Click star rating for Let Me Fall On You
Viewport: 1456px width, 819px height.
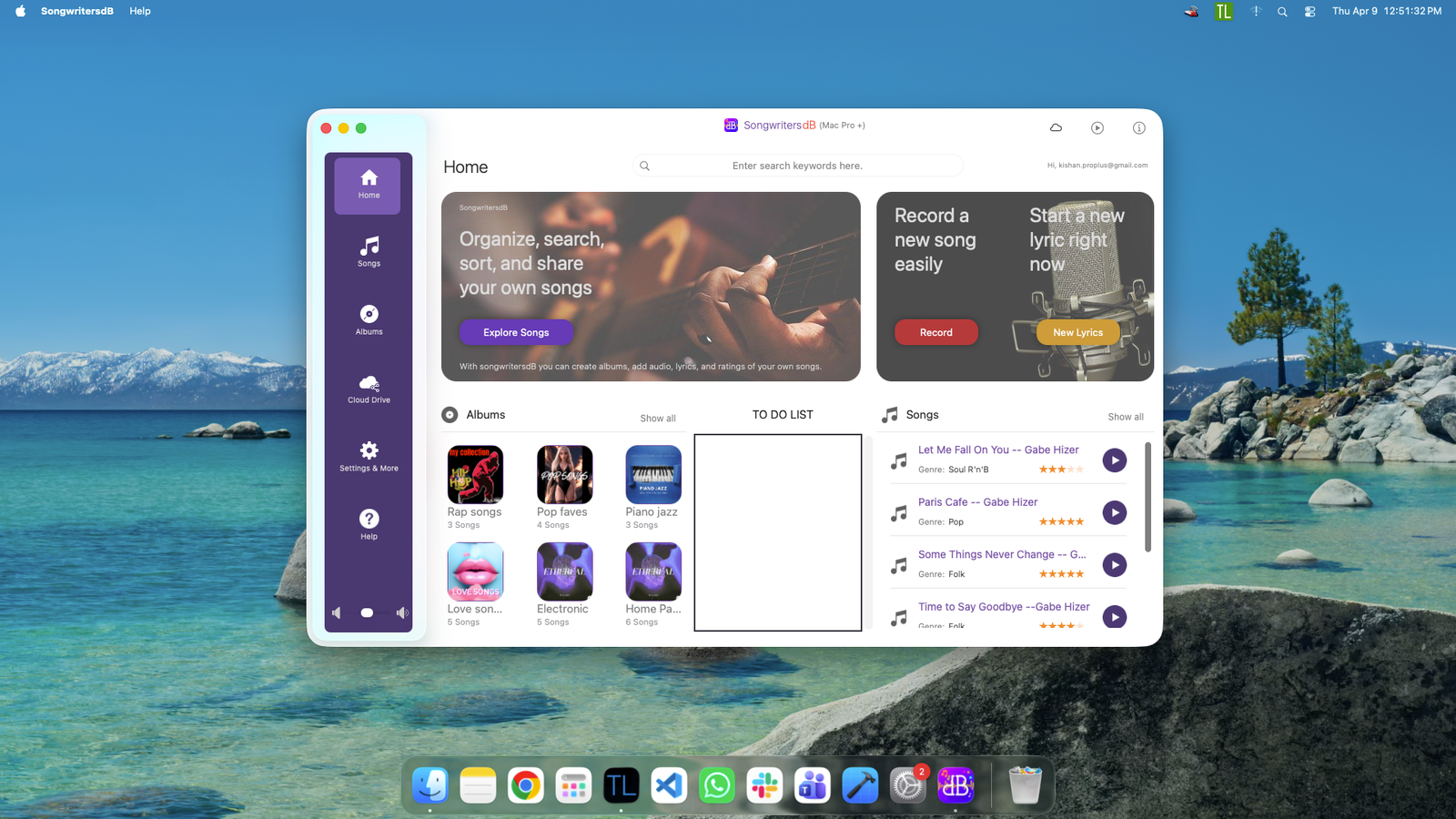[x=1061, y=470]
